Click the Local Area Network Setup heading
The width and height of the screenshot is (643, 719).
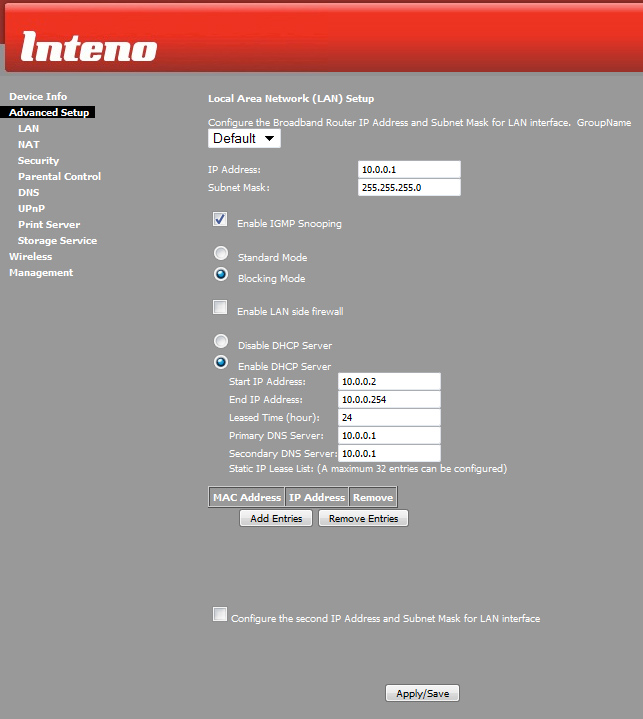(291, 99)
